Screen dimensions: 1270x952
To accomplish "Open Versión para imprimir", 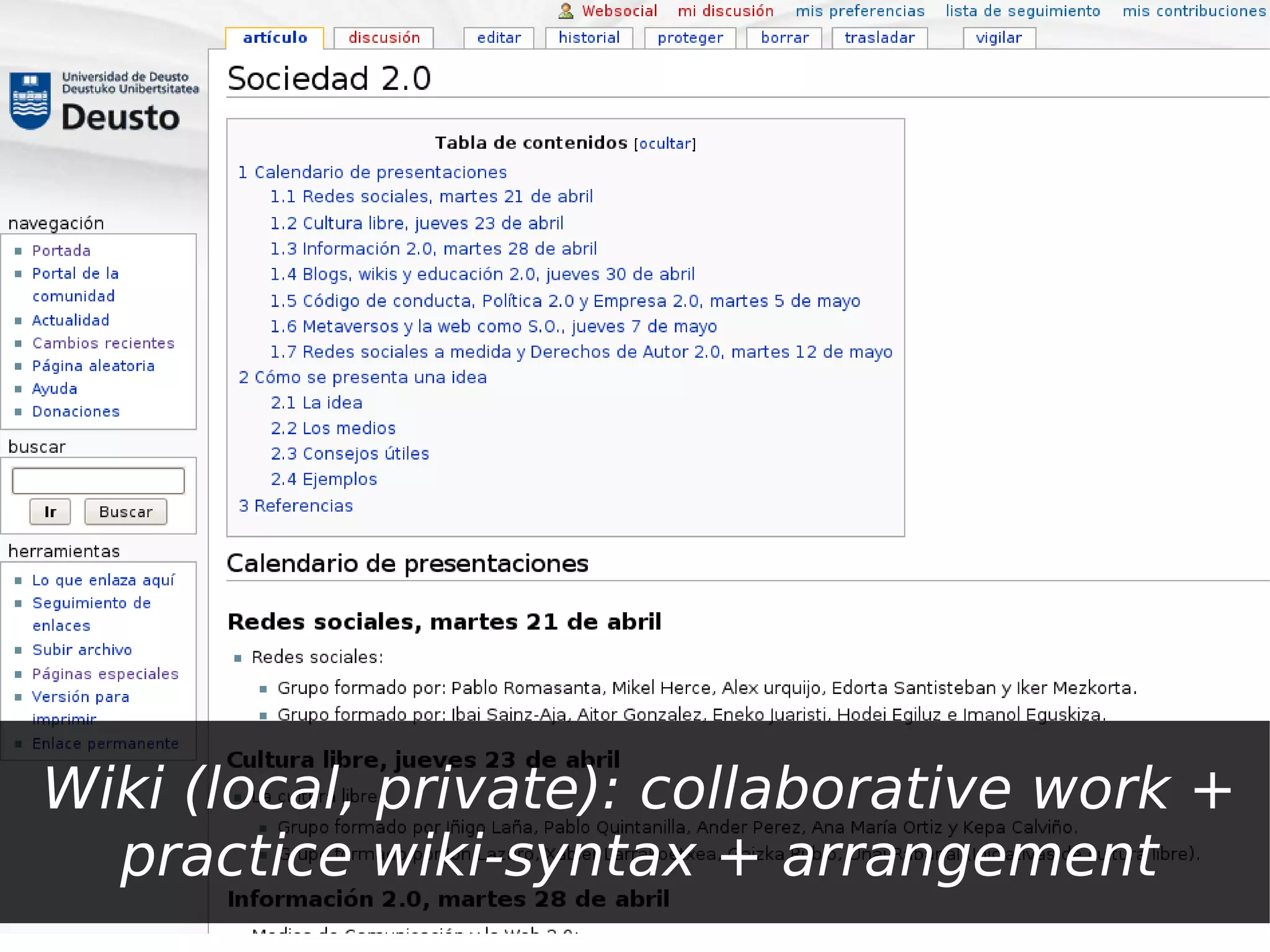I will (81, 708).
